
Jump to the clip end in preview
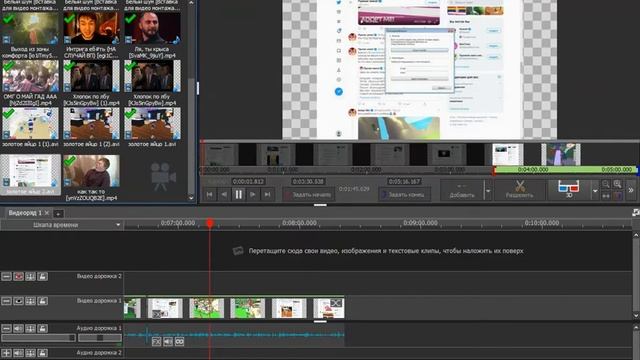tap(267, 194)
